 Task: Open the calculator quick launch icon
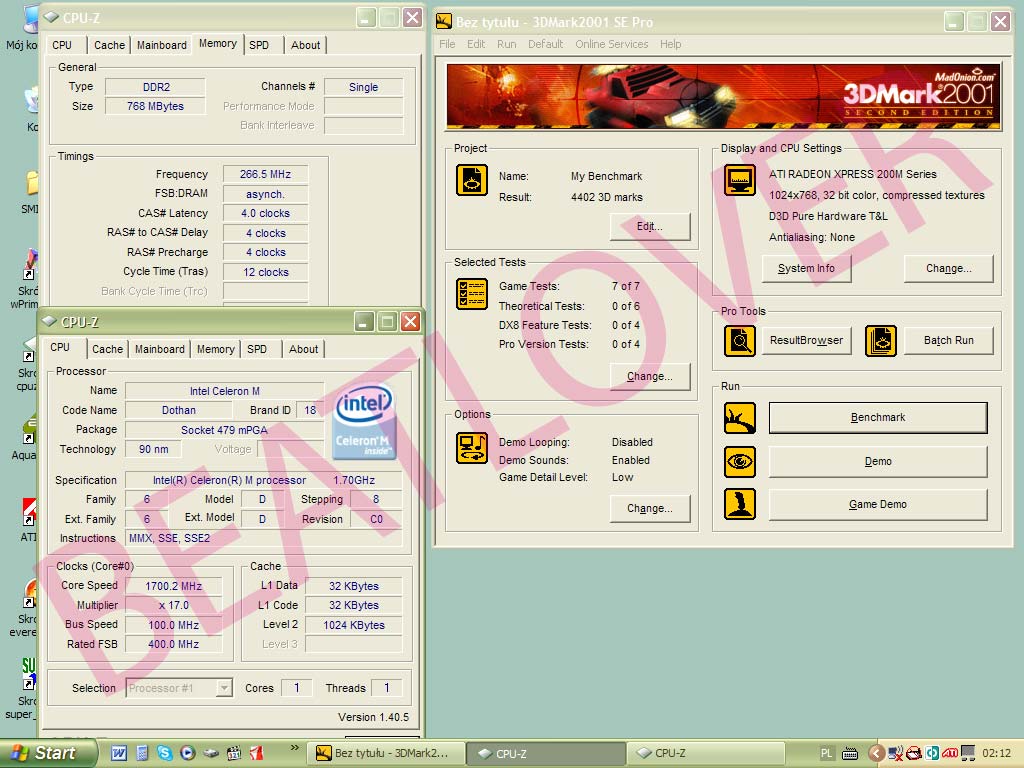click(142, 753)
